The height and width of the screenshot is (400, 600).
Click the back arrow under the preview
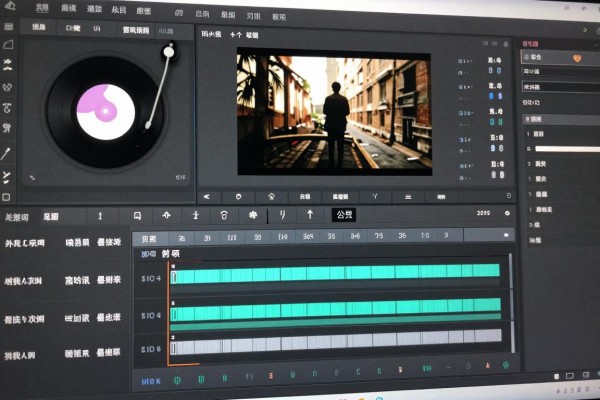[207, 196]
